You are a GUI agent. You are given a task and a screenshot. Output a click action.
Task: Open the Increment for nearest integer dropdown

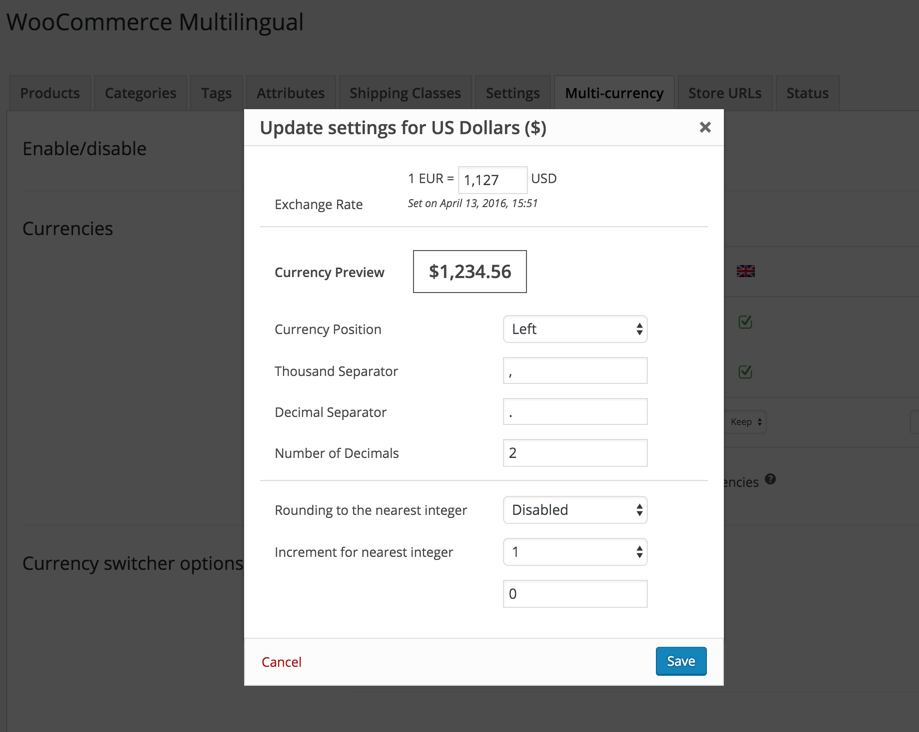(575, 551)
